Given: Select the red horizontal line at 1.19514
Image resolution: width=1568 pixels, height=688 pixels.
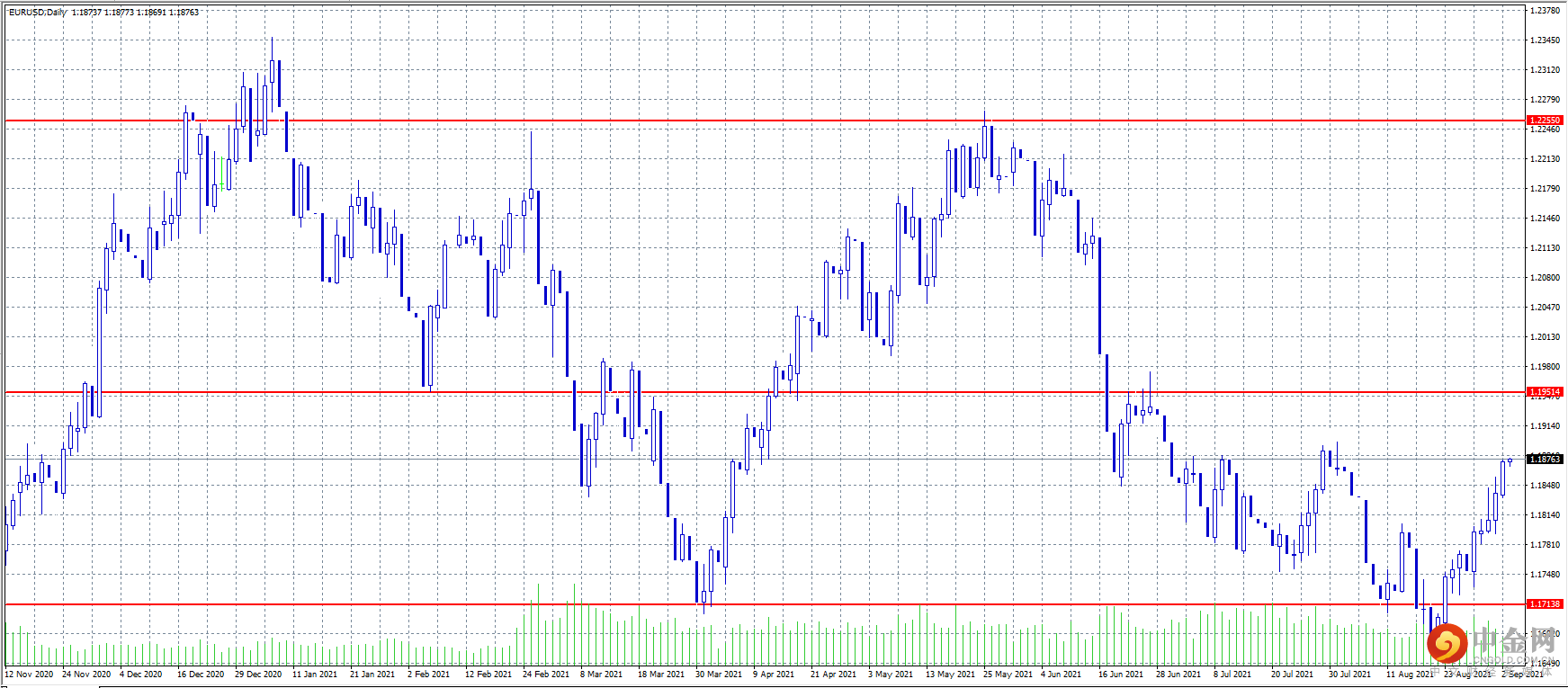Looking at the screenshot, I should 766,392.
